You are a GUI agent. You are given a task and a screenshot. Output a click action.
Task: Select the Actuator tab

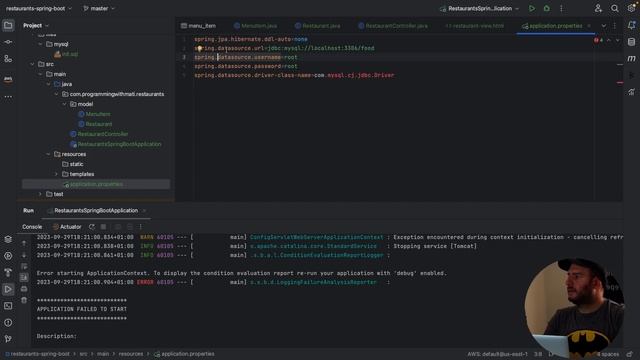pyautogui.click(x=67, y=227)
